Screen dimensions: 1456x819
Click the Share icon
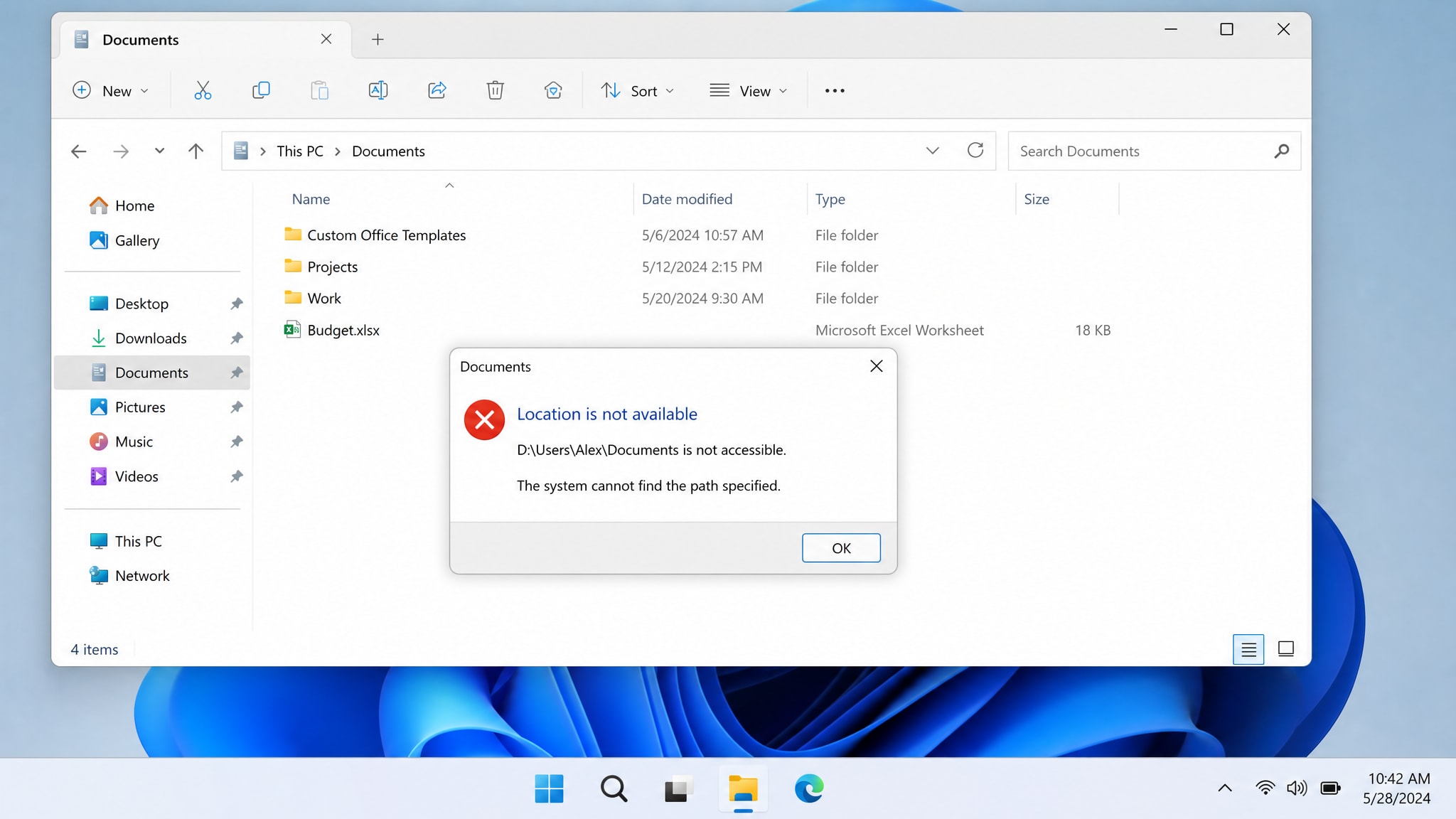click(x=437, y=90)
